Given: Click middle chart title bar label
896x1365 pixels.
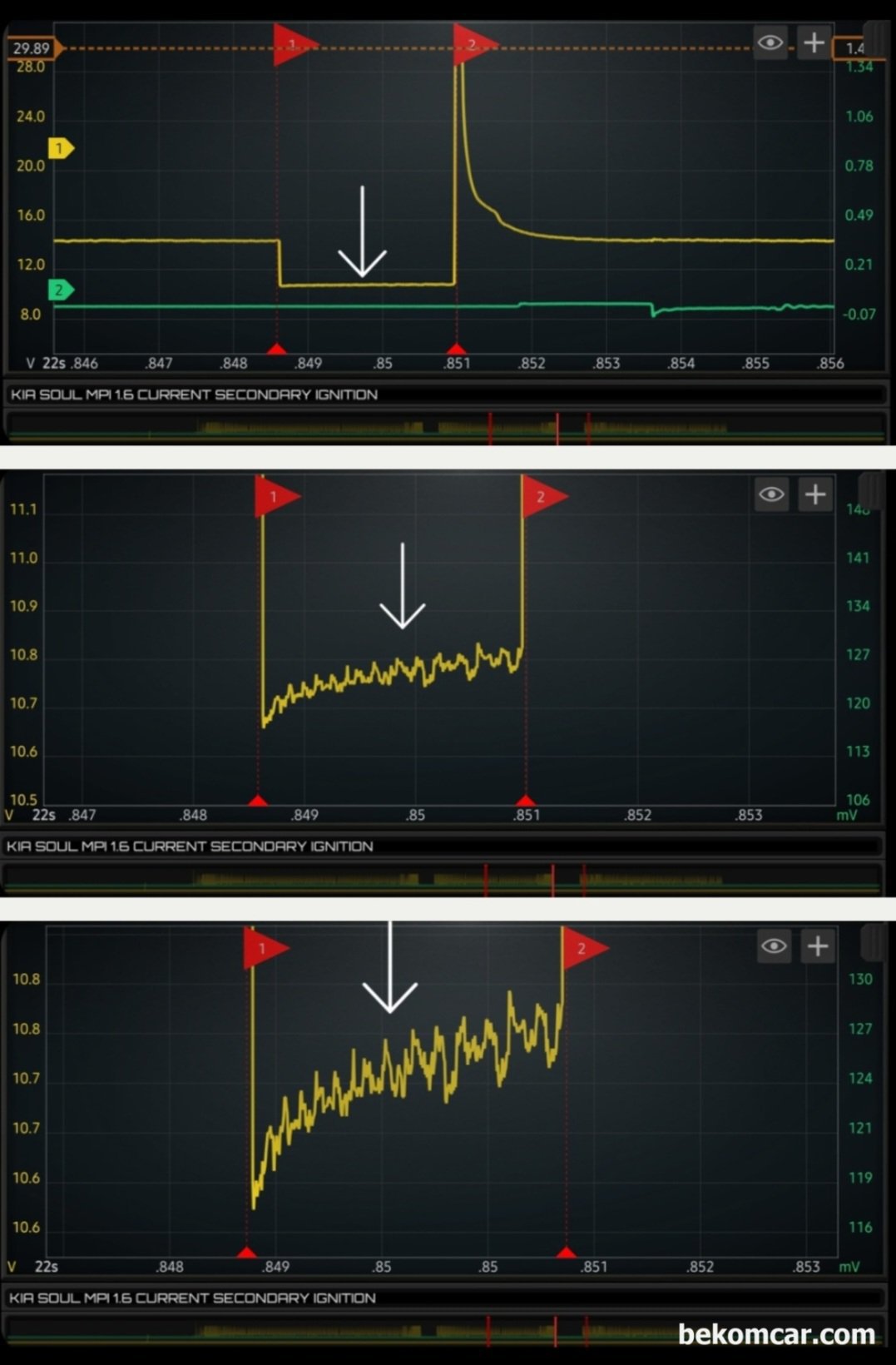Looking at the screenshot, I should point(190,846).
